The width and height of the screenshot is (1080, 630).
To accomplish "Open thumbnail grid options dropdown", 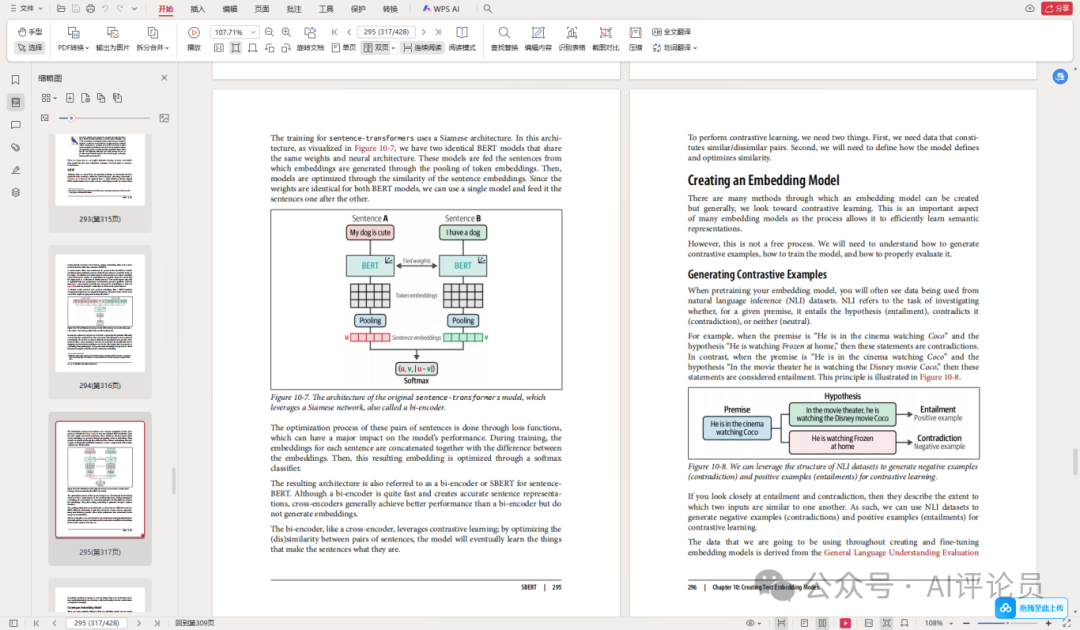I will [x=48, y=98].
